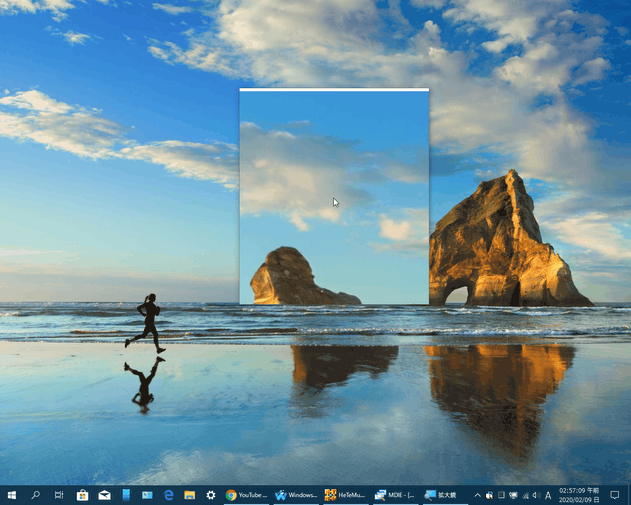This screenshot has width=631, height=505.
Task: Open File Explorer
Action: 190,495
